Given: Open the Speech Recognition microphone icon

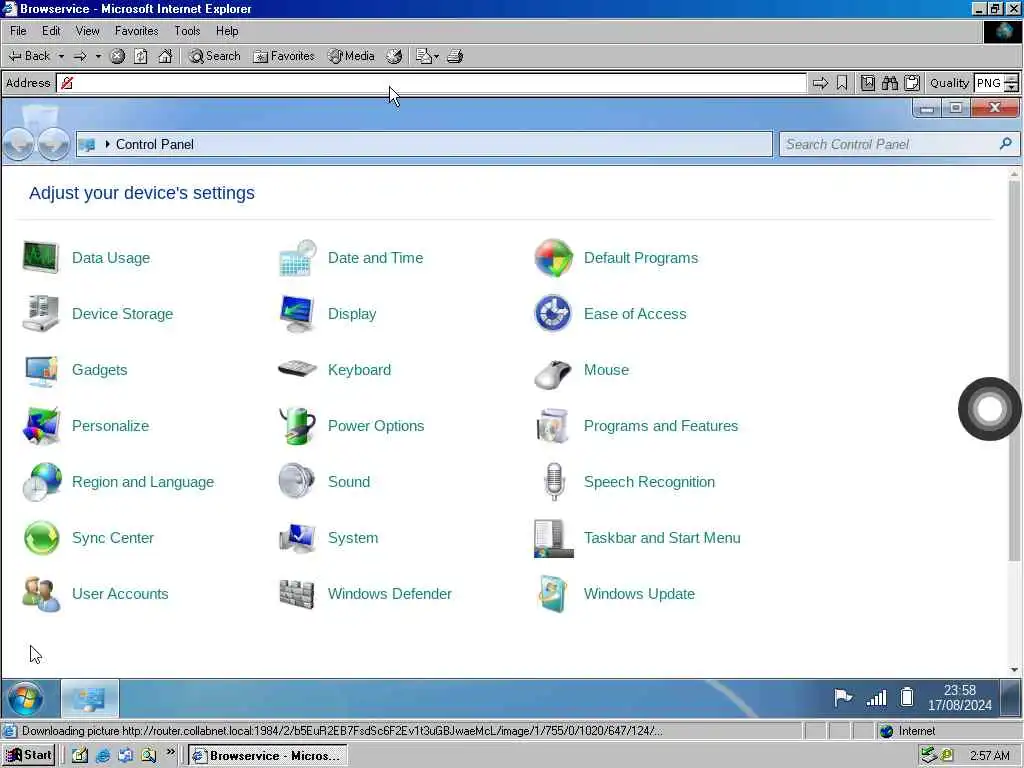Looking at the screenshot, I should (x=554, y=481).
